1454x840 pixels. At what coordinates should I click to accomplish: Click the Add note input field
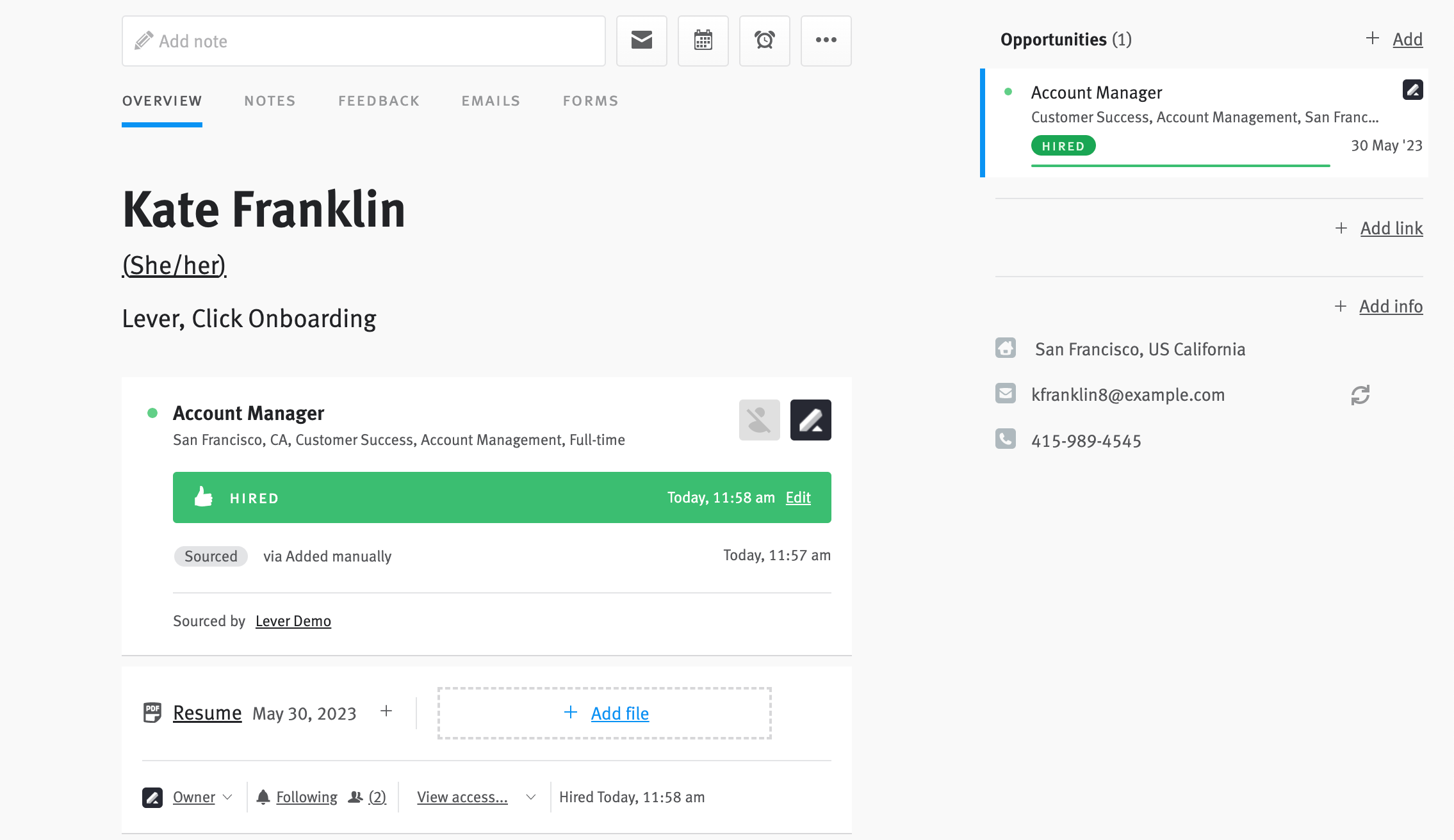click(x=363, y=40)
